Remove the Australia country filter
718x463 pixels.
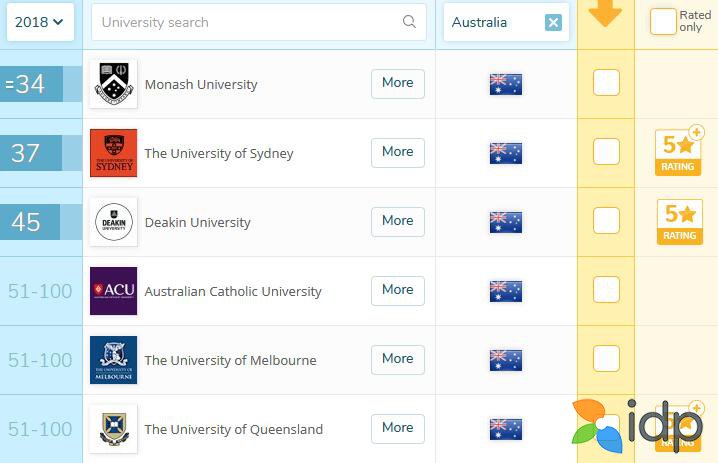(553, 22)
